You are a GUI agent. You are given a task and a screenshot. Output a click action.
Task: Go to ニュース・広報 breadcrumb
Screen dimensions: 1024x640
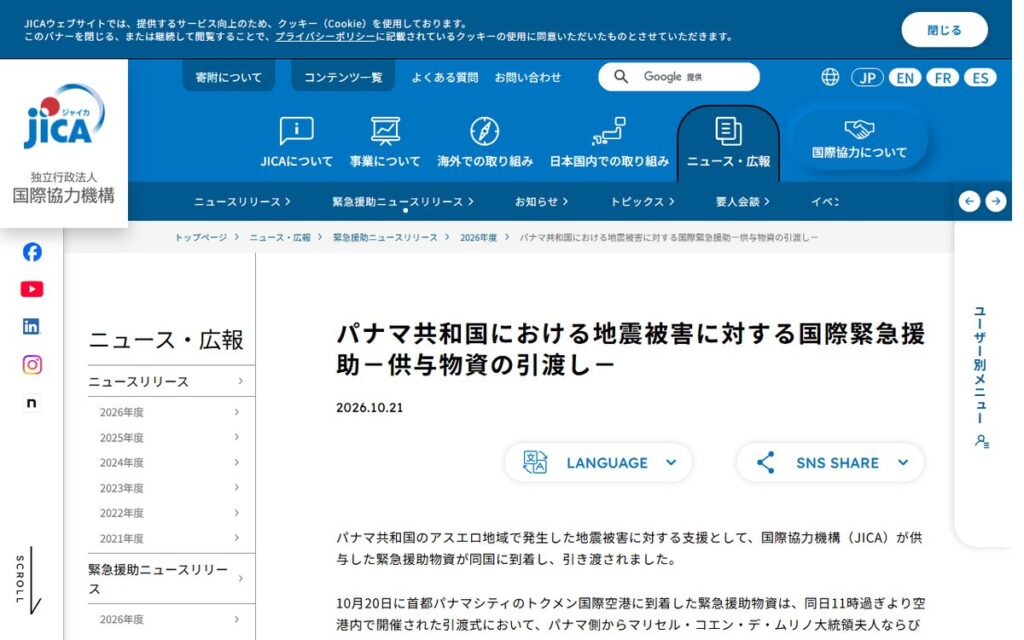(280, 237)
